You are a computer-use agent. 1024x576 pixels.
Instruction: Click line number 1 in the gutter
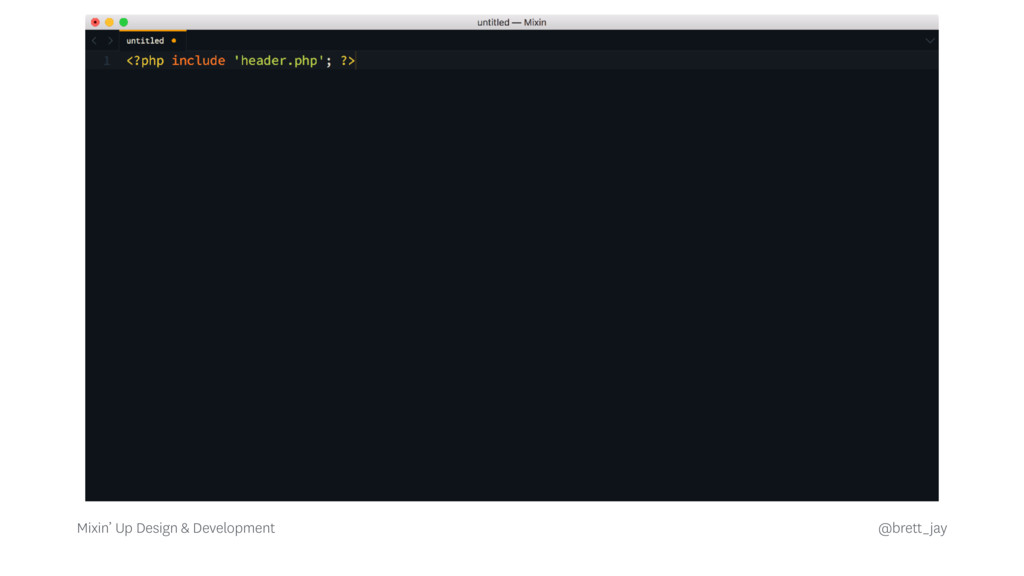(x=106, y=61)
